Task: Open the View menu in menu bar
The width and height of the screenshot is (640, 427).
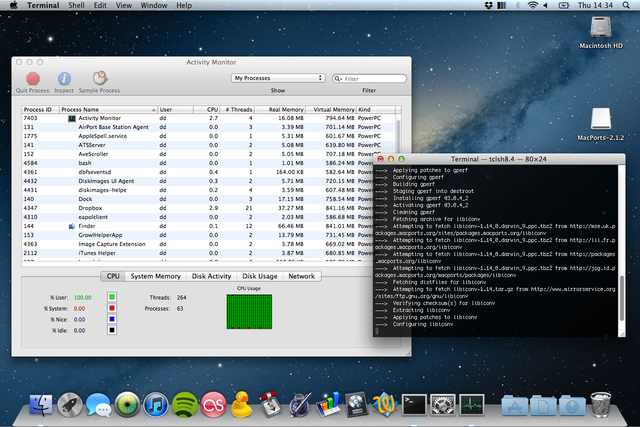Action: click(x=124, y=5)
